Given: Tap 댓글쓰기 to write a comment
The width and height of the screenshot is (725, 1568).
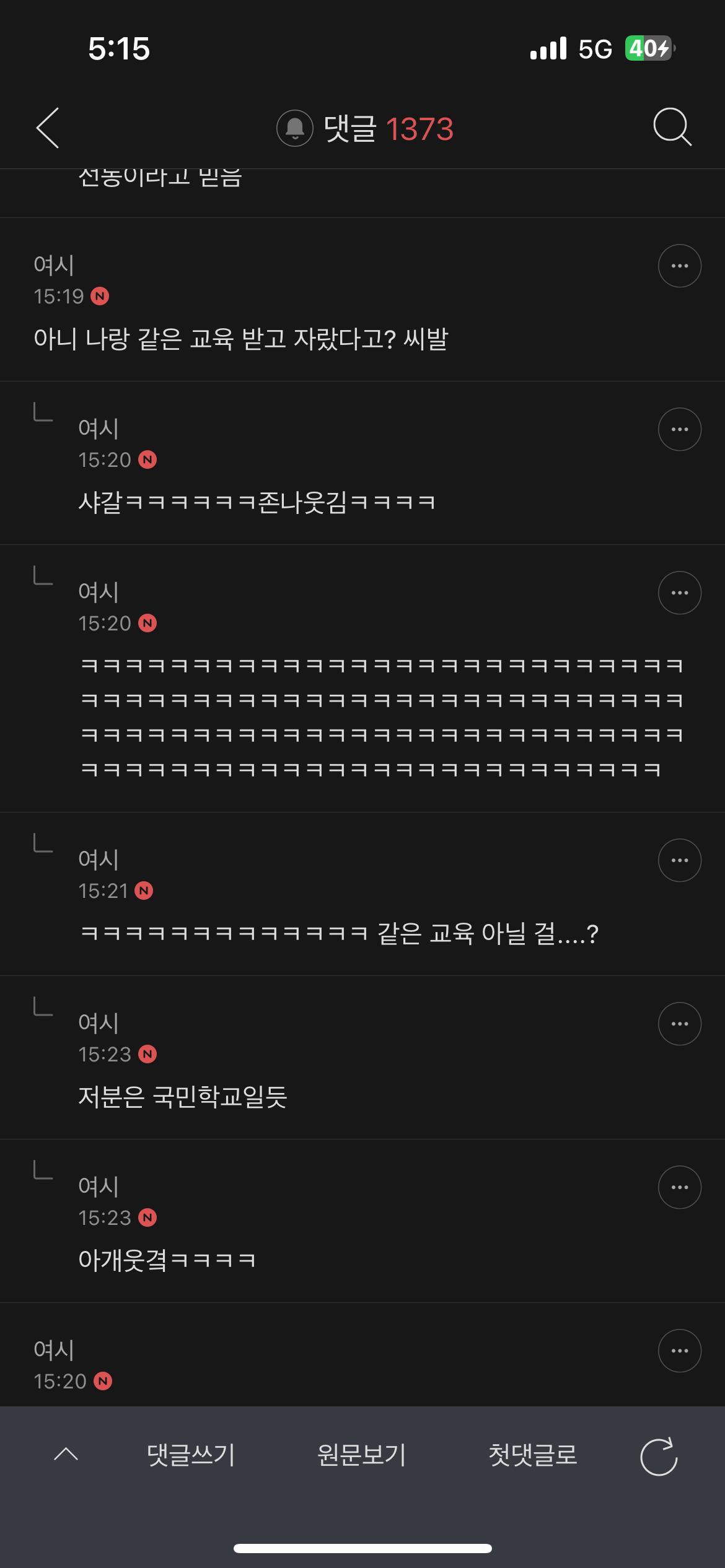Looking at the screenshot, I should (x=191, y=1455).
